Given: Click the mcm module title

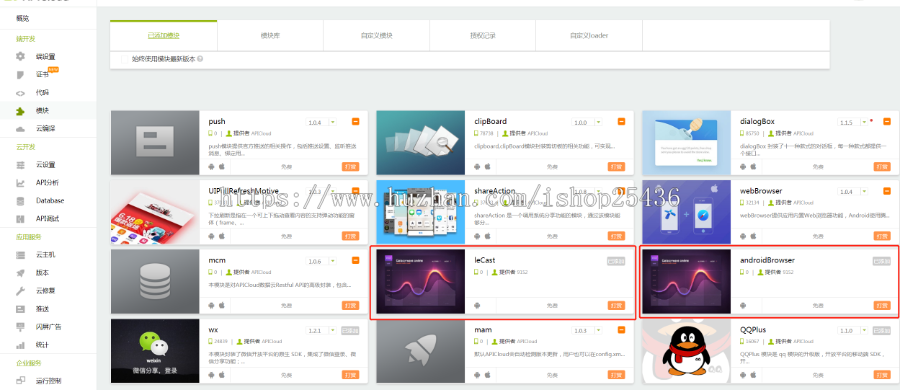Looking at the screenshot, I should [217, 260].
